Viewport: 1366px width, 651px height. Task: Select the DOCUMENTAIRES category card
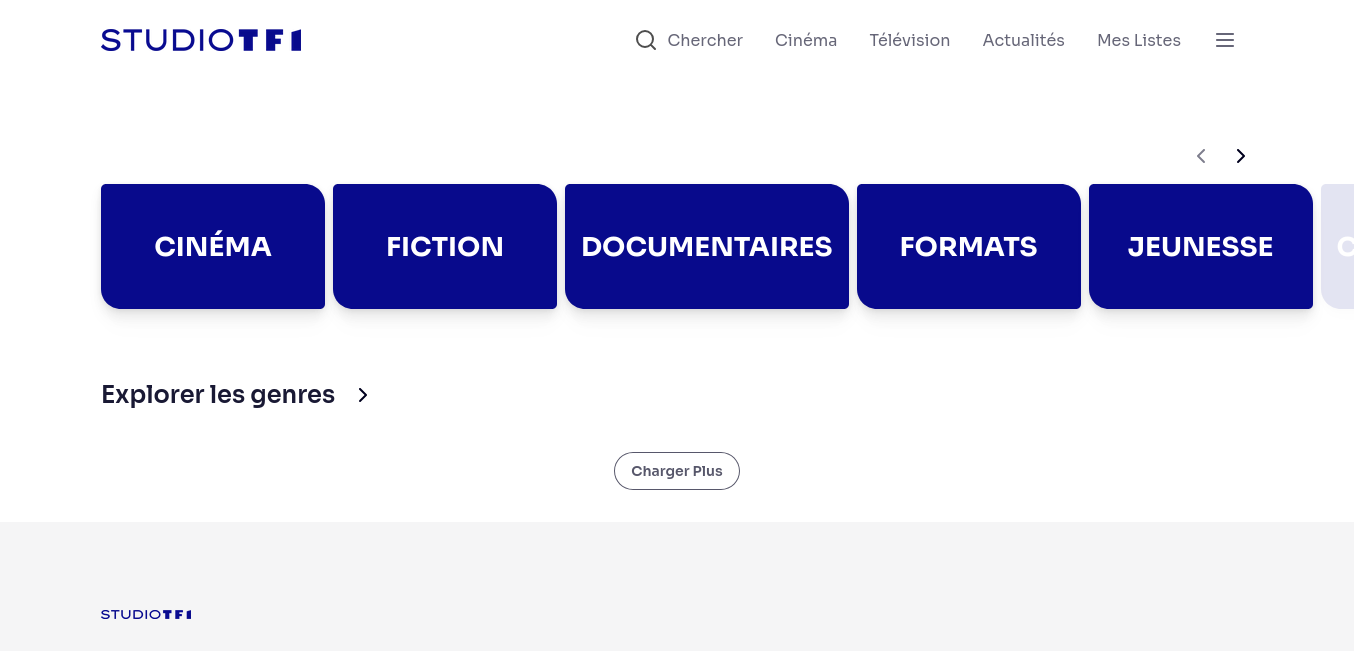(x=707, y=246)
